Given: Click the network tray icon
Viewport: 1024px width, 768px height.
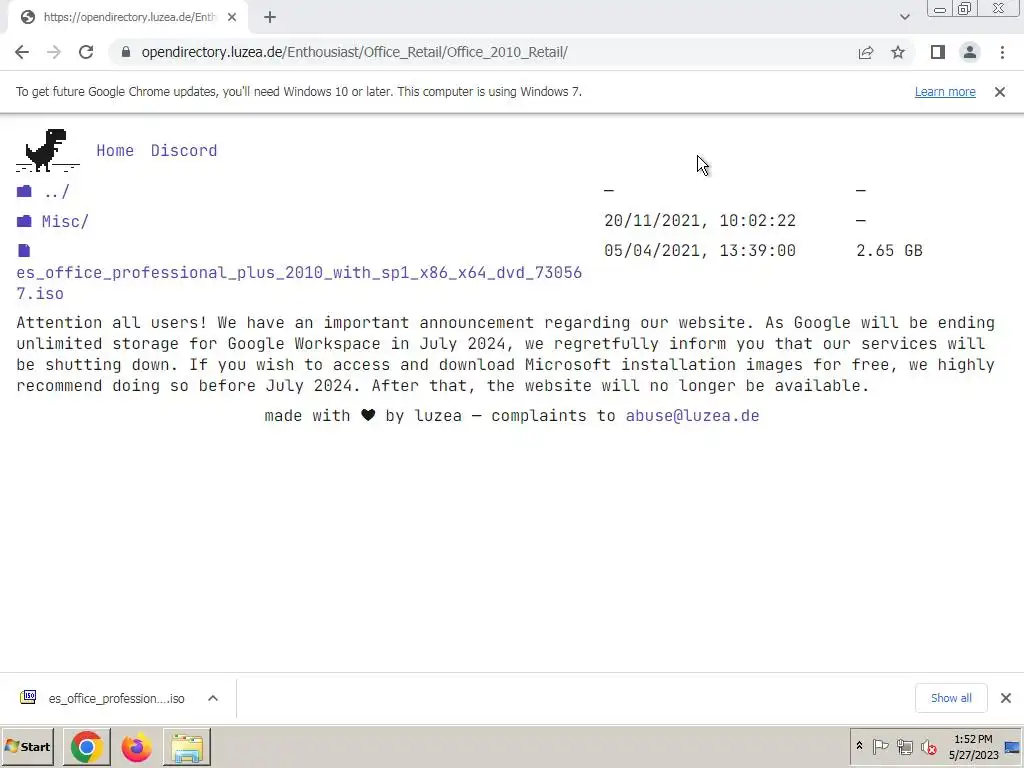Looking at the screenshot, I should tap(904, 746).
